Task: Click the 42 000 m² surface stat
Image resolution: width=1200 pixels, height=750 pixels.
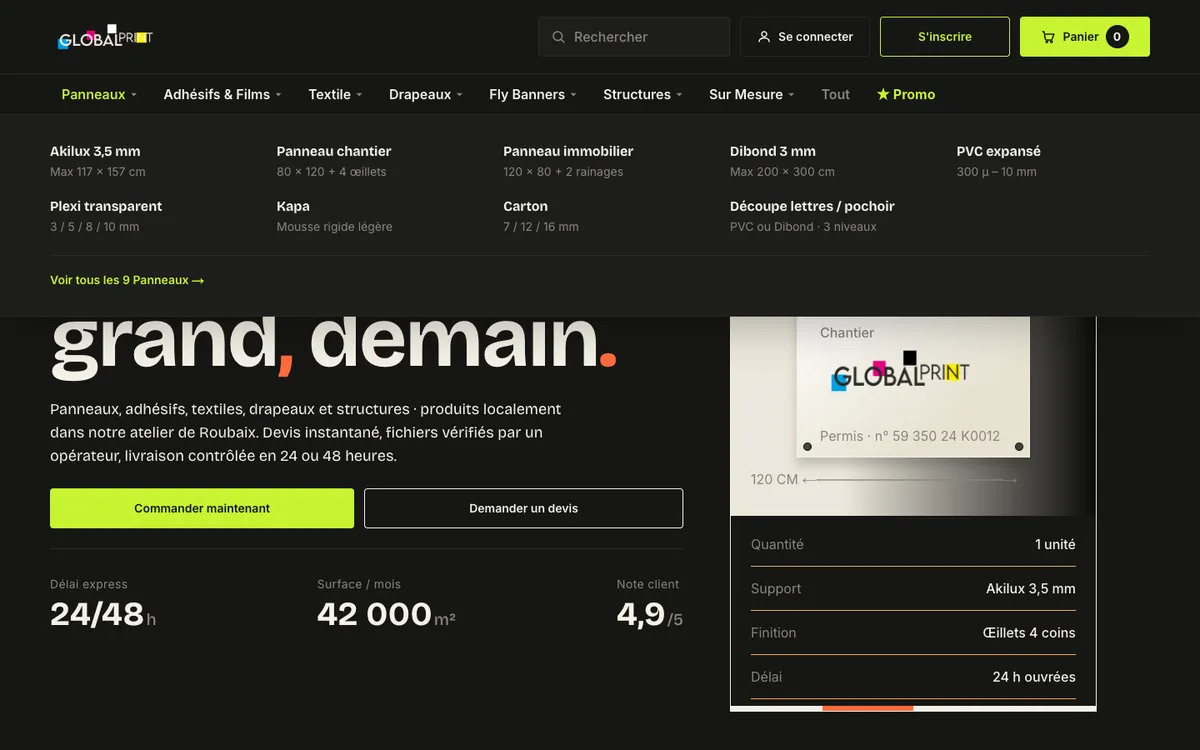Action: [x=386, y=604]
